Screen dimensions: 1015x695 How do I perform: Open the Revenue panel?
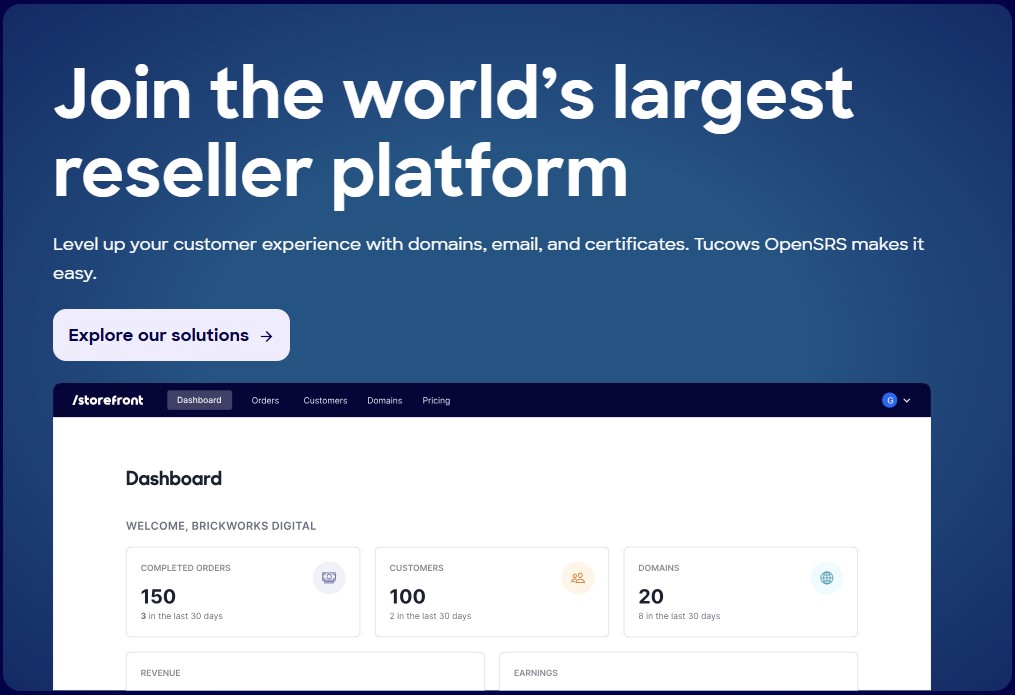(x=305, y=672)
